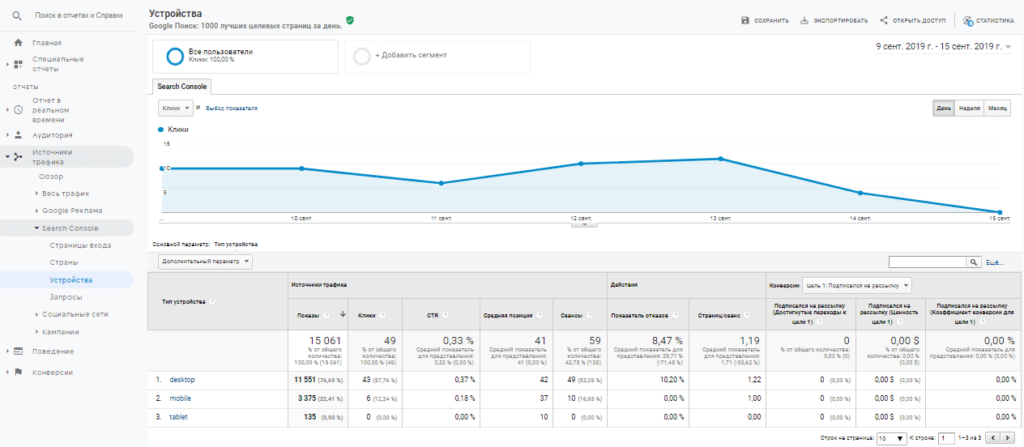
Task: Click the table search magnifier button
Action: (x=973, y=261)
